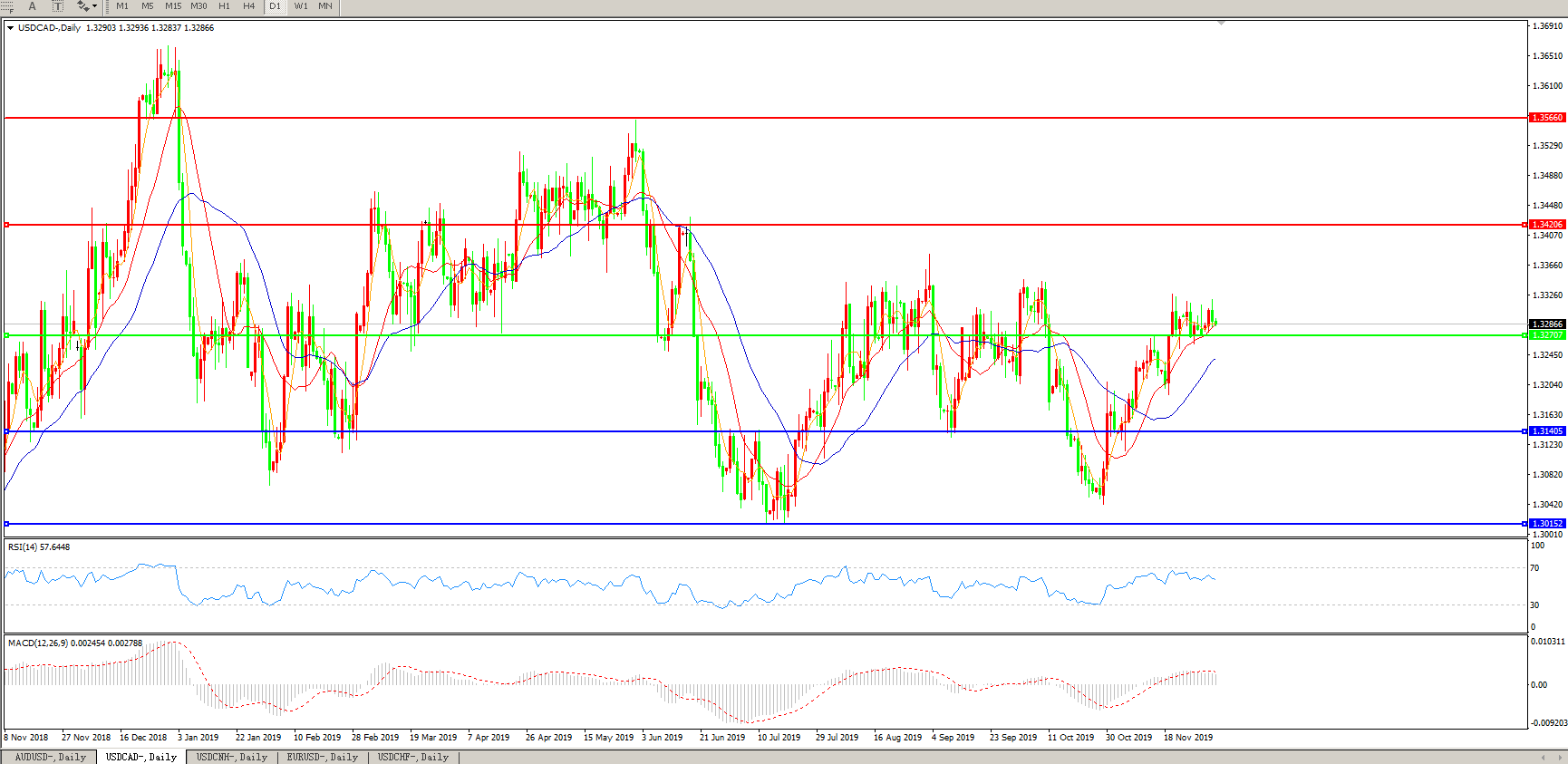
Task: Expand the USDCAD chart title dropdown triangle
Action: pyautogui.click(x=10, y=28)
